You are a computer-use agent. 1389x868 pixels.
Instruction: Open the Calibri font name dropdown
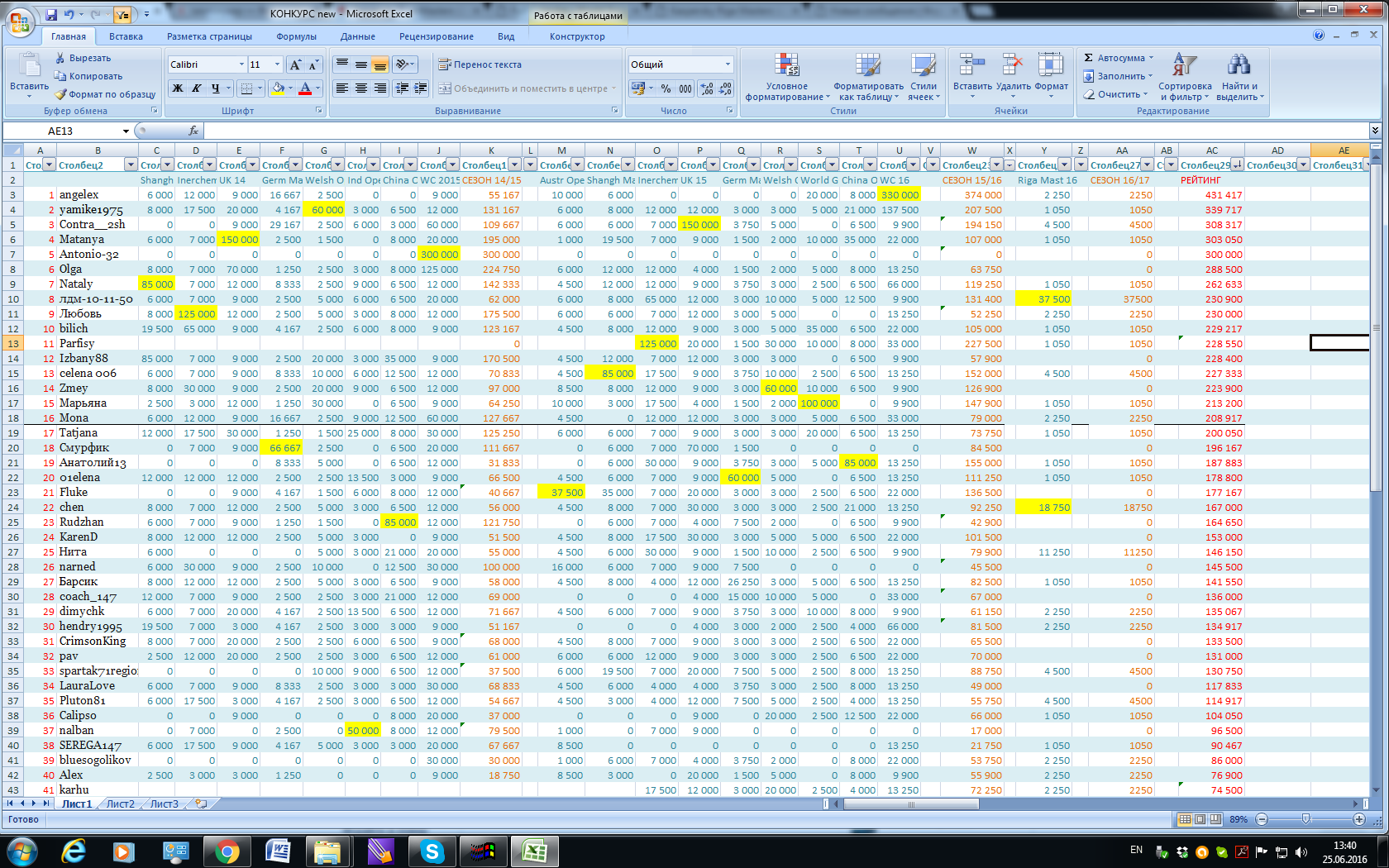point(241,64)
